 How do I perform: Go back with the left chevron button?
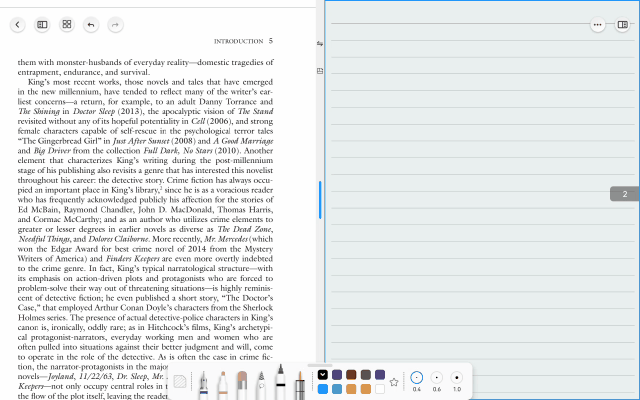pos(18,25)
